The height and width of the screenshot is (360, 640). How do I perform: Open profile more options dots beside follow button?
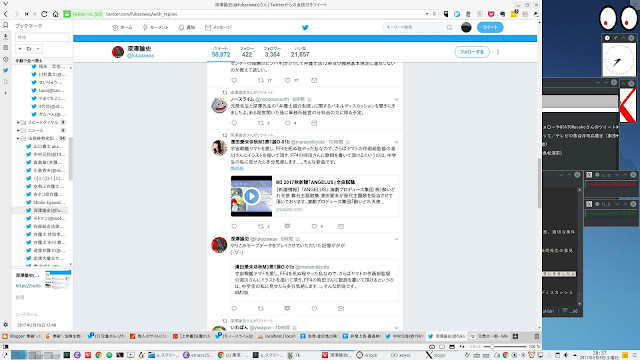click(x=498, y=52)
